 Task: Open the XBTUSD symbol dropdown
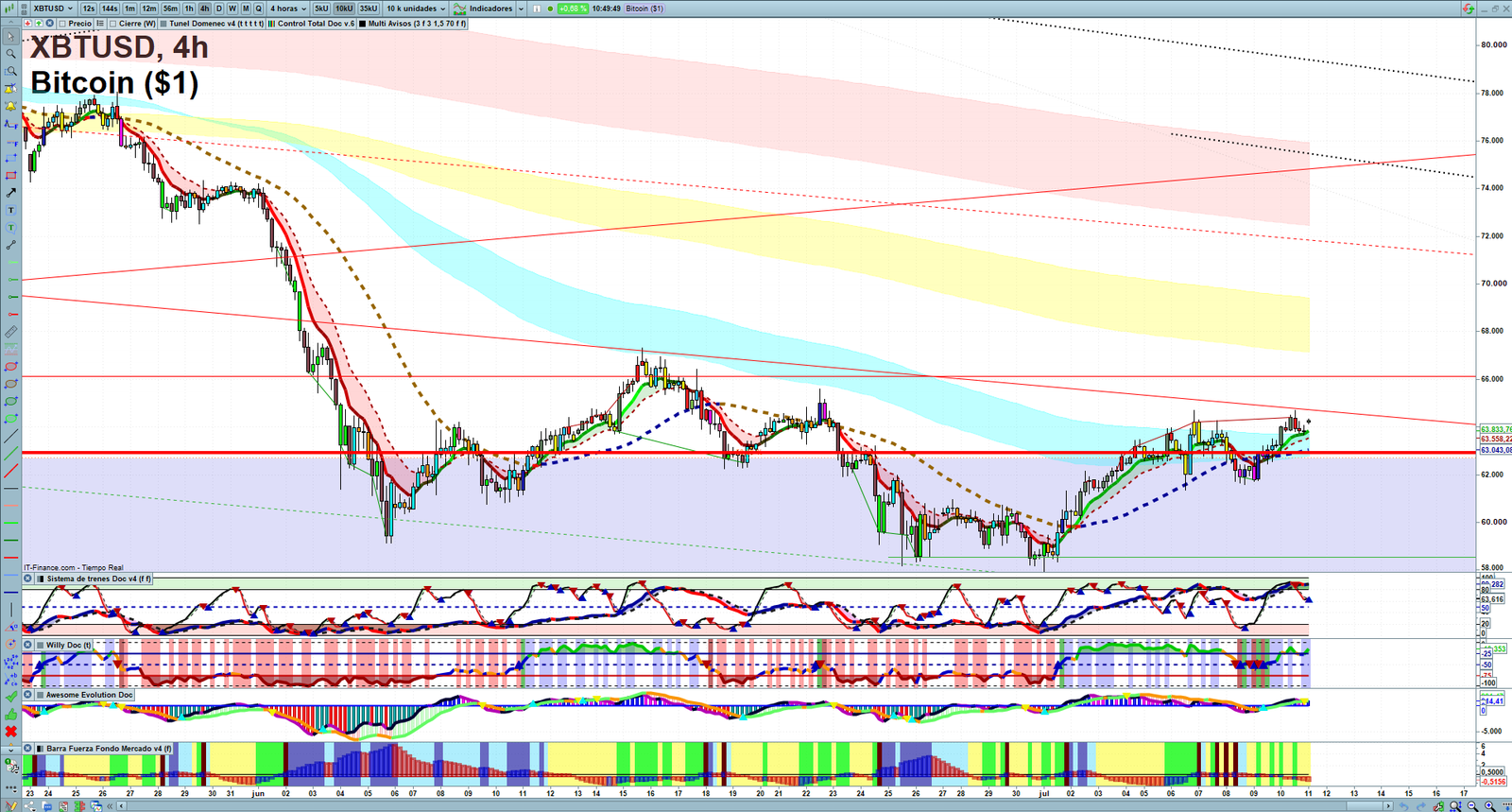[x=53, y=9]
